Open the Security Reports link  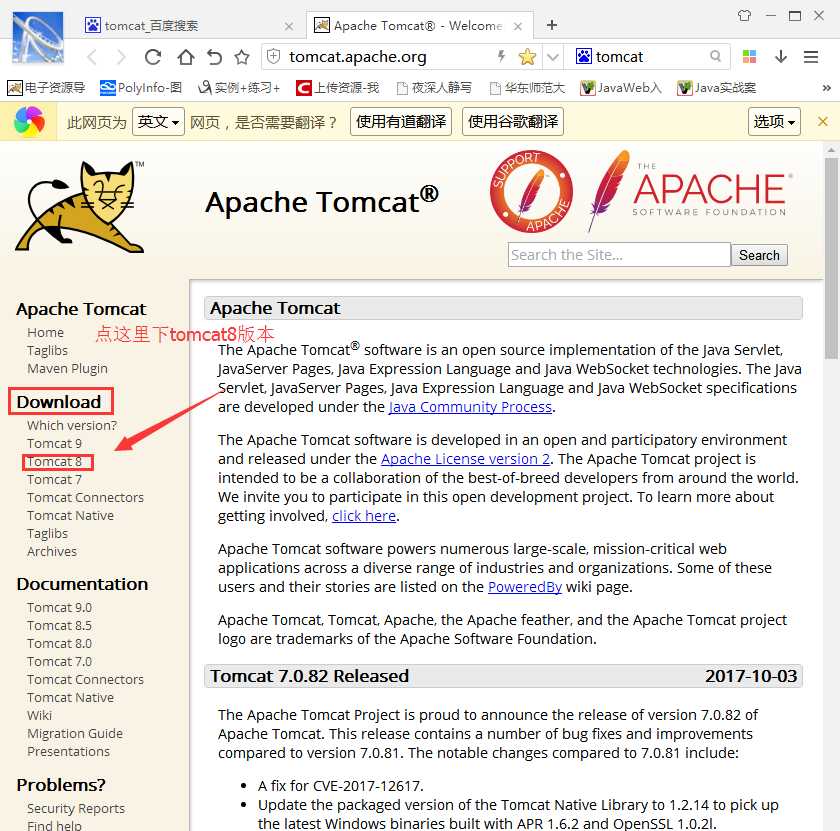76,808
